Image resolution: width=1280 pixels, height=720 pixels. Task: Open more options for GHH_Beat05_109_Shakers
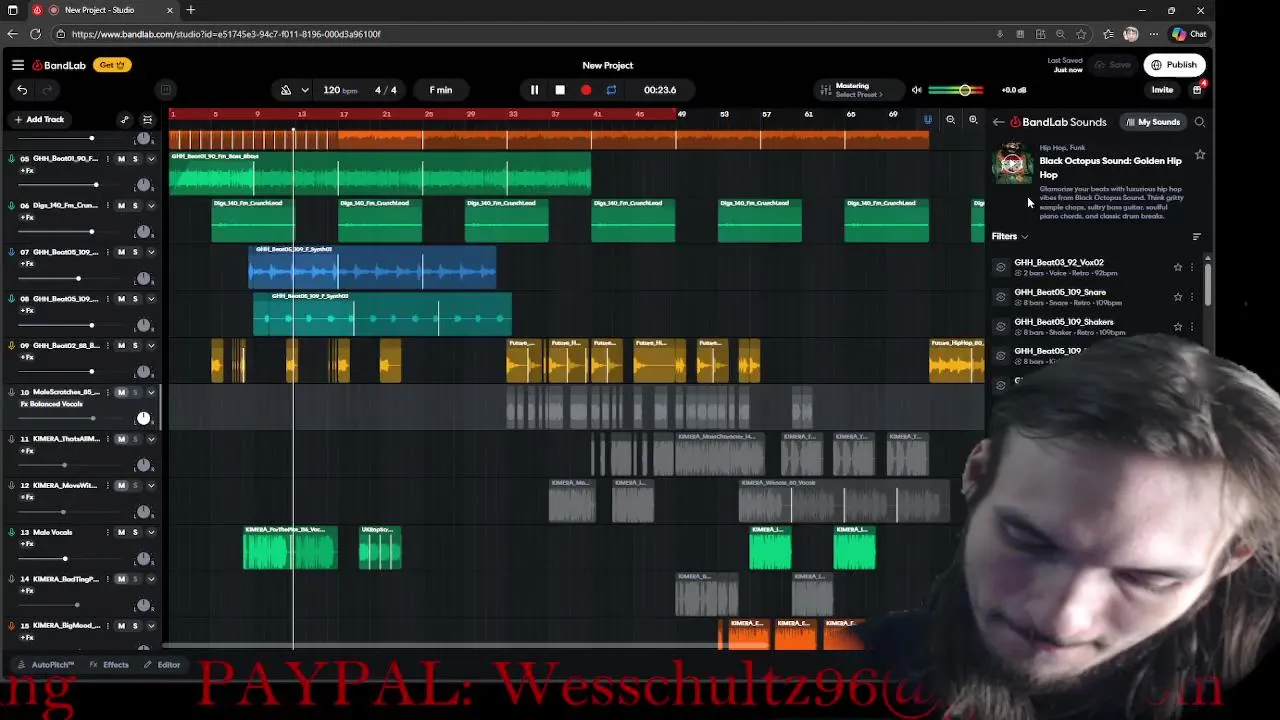pyautogui.click(x=1192, y=327)
